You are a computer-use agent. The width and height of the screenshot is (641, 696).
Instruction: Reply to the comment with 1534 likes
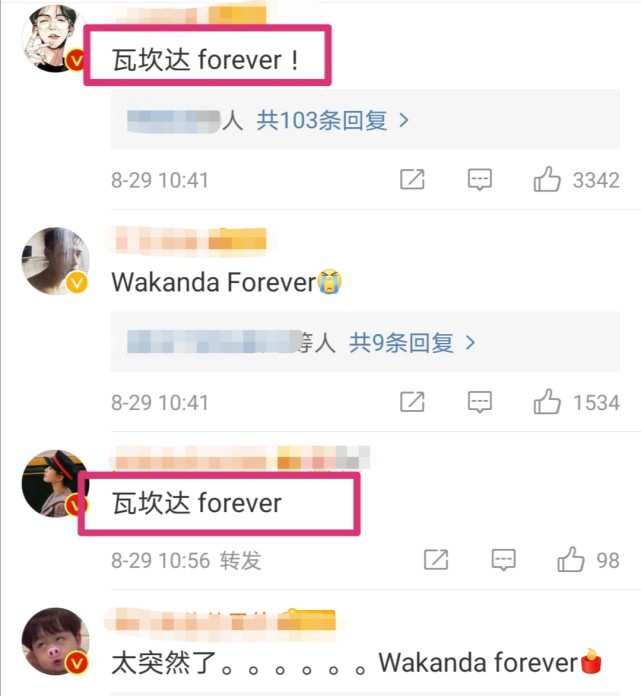[x=480, y=402]
